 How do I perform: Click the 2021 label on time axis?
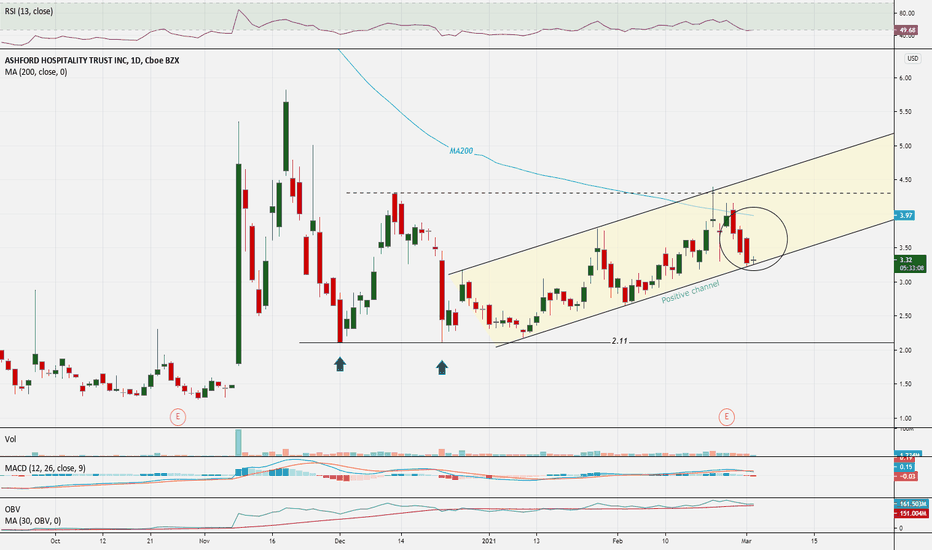[x=489, y=541]
